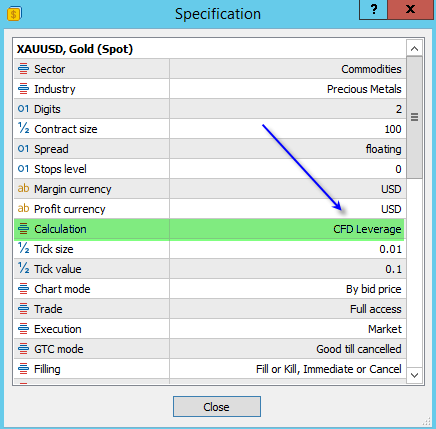Select the GTC mode Good till cancelled value
The width and height of the screenshot is (436, 429).
pyautogui.click(x=359, y=349)
